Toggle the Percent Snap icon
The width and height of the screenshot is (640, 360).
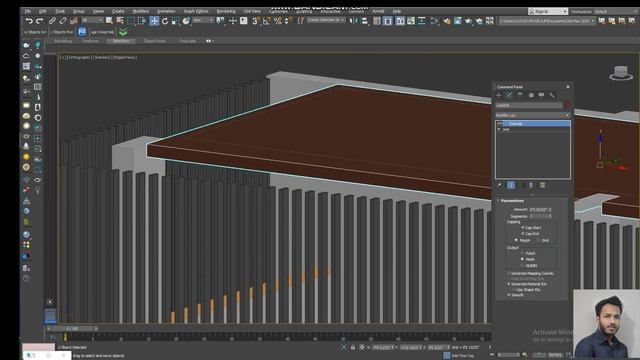click(x=278, y=21)
